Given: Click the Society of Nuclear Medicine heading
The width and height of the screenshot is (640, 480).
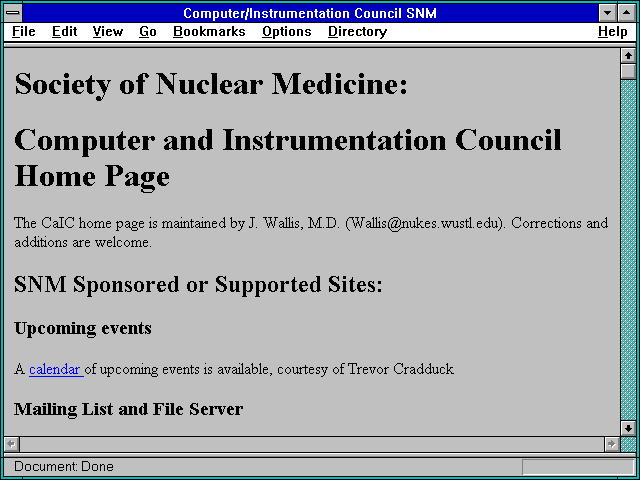Looking at the screenshot, I should (211, 84).
